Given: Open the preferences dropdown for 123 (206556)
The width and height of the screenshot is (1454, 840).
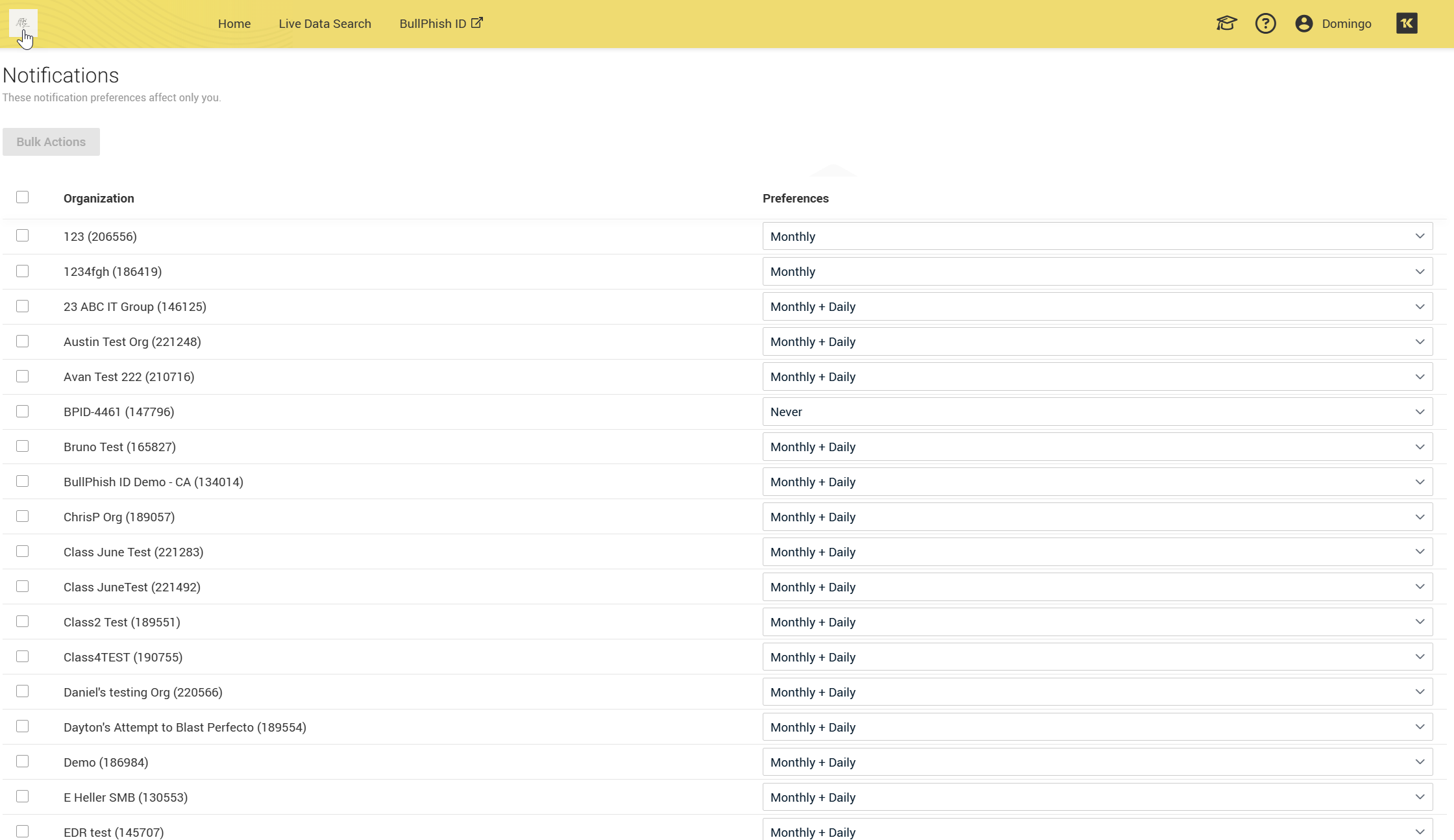Looking at the screenshot, I should pyautogui.click(x=1097, y=236).
